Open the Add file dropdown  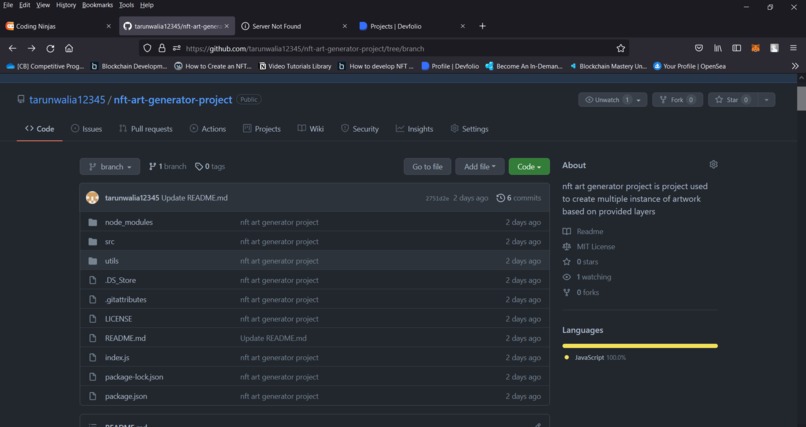tap(480, 166)
